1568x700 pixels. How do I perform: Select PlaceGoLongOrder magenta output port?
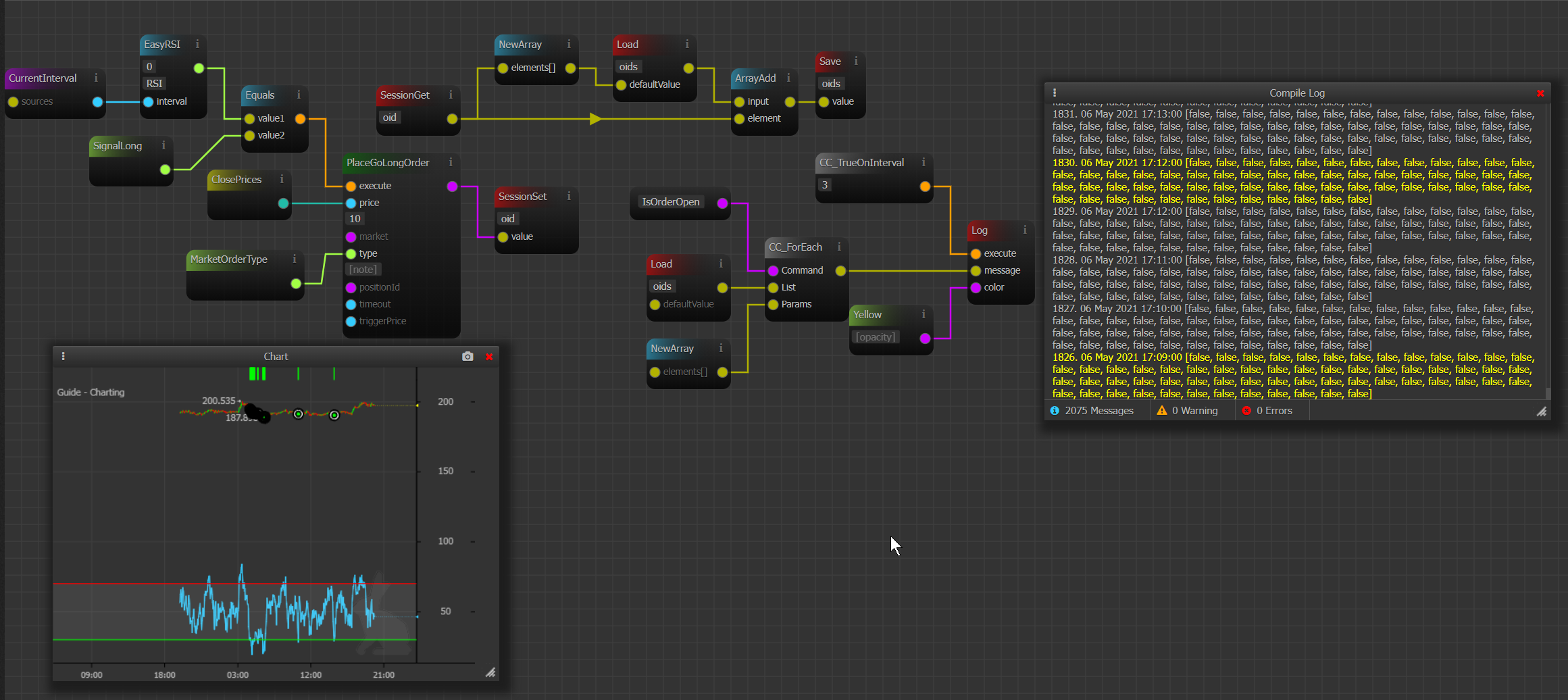tap(452, 186)
